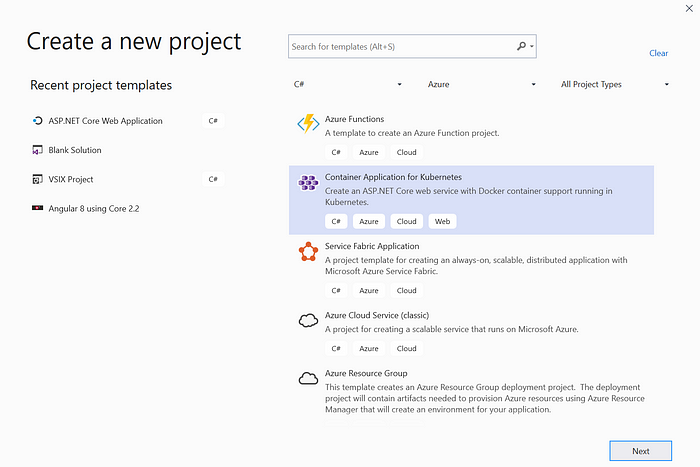Select the Service Fabric Application title
The image size is (700, 467).
372,246
